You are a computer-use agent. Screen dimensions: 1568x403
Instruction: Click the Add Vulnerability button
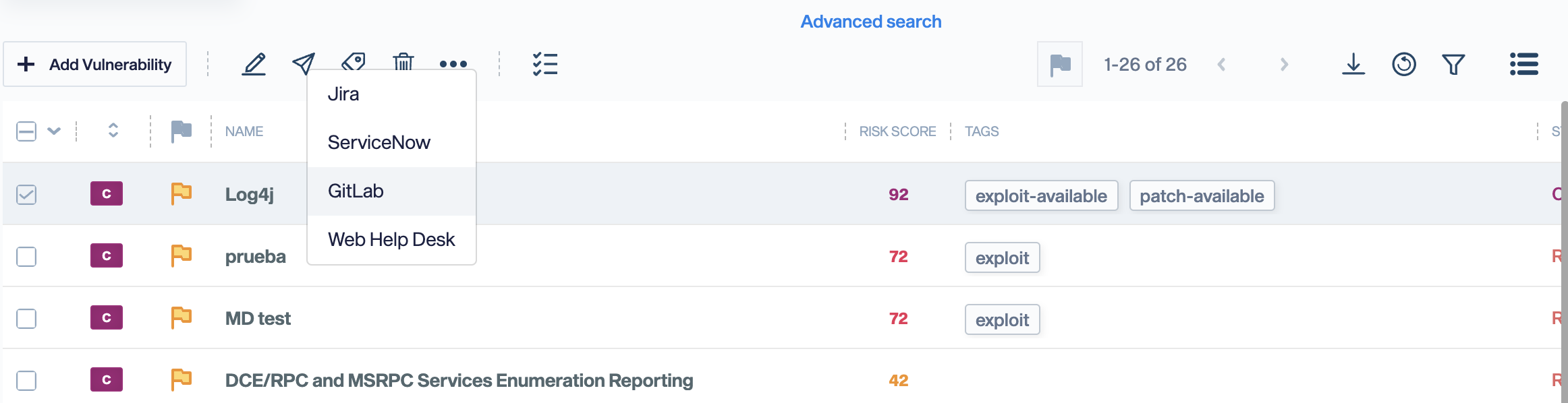coord(94,64)
